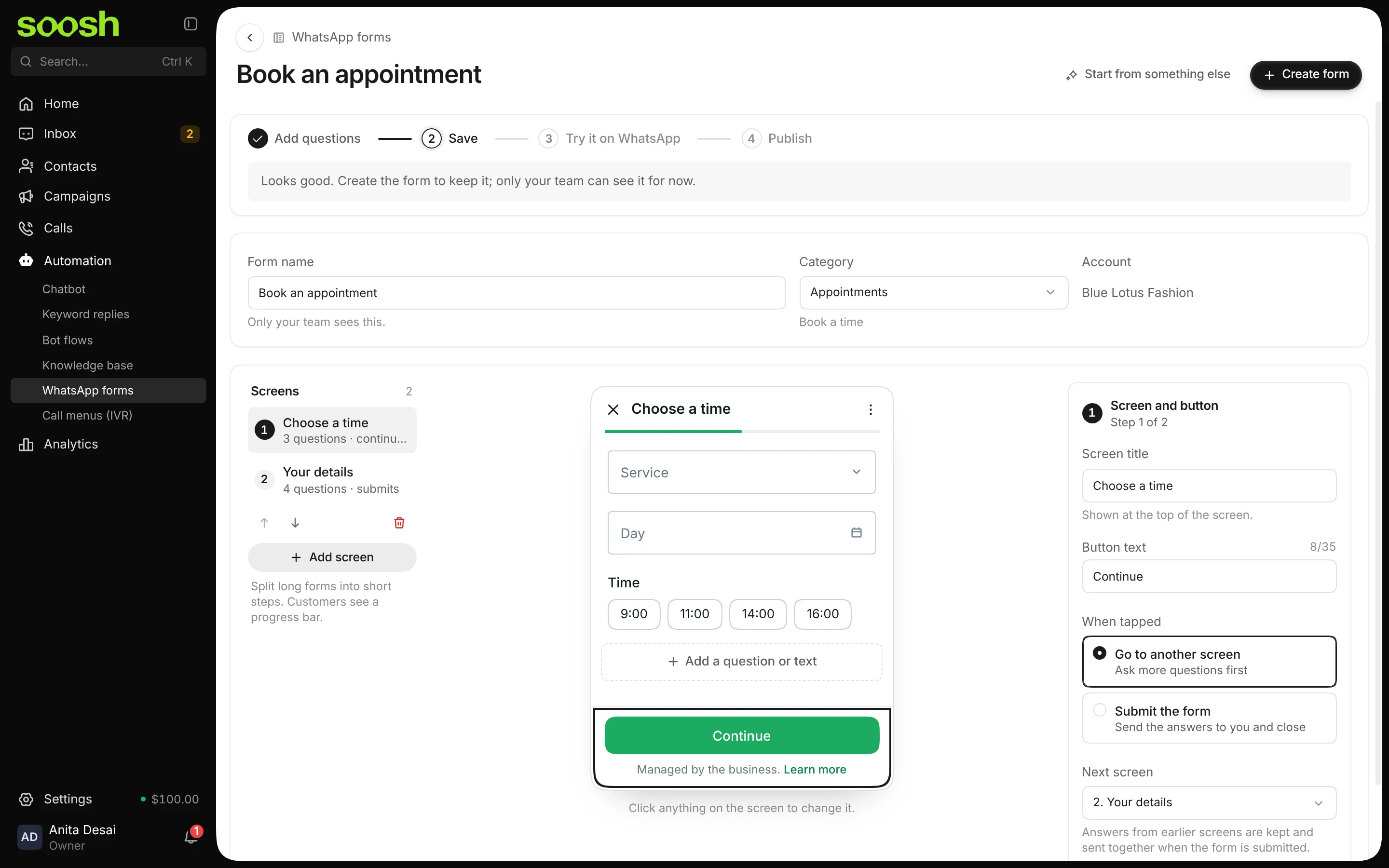Click the Create form button
1389x868 pixels.
coord(1305,75)
